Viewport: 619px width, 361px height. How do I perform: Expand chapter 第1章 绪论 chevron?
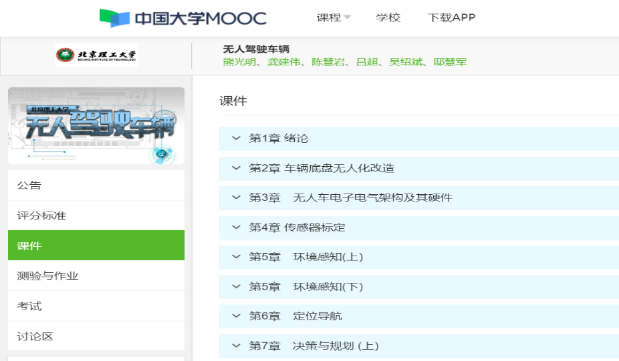[236, 138]
